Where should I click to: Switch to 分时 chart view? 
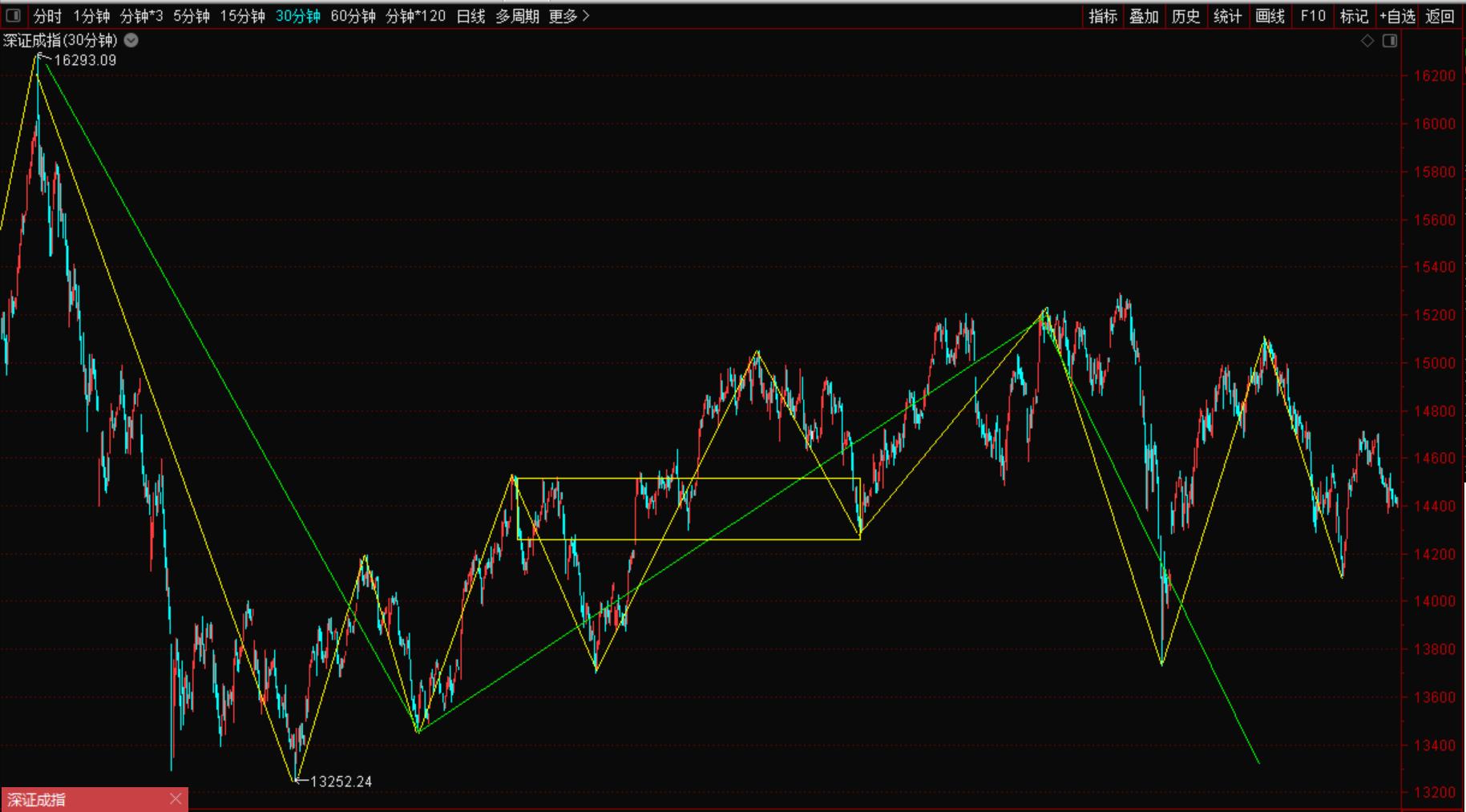click(x=48, y=16)
